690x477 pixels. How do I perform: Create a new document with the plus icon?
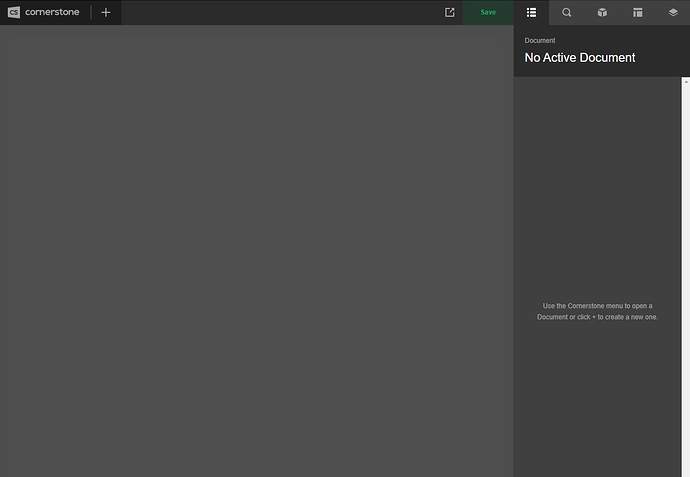[x=106, y=12]
